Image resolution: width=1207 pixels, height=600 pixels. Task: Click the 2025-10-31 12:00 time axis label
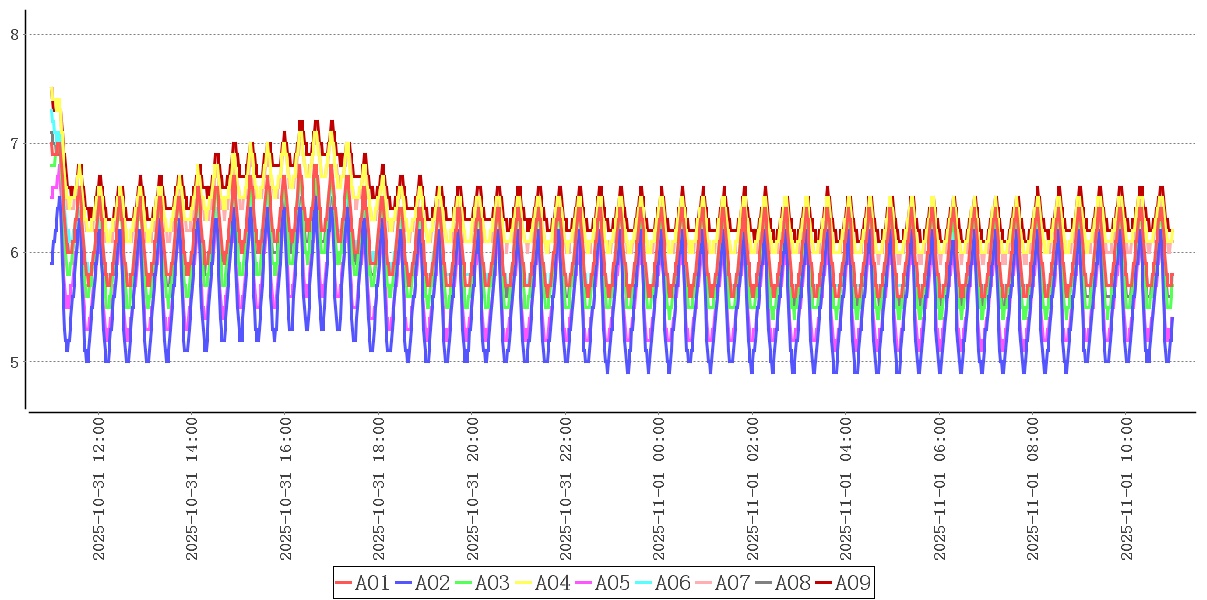[99, 489]
